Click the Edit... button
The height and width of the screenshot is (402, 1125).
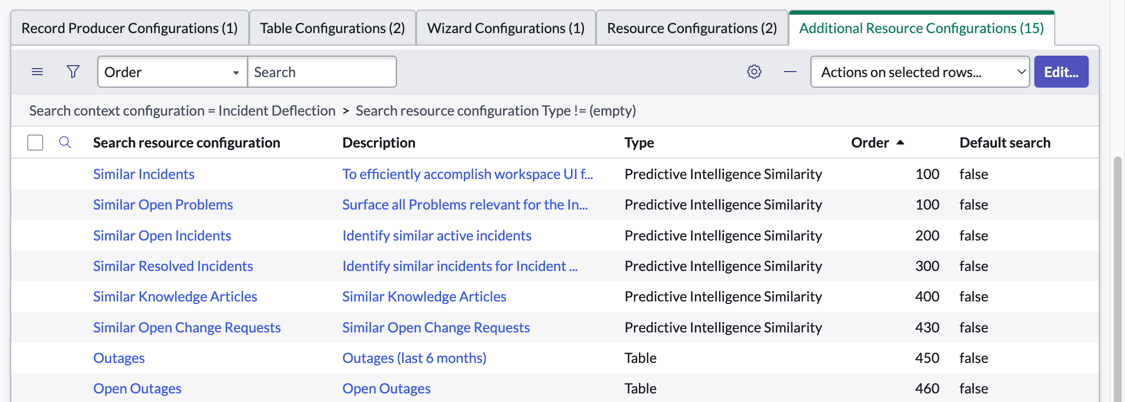click(x=1061, y=72)
